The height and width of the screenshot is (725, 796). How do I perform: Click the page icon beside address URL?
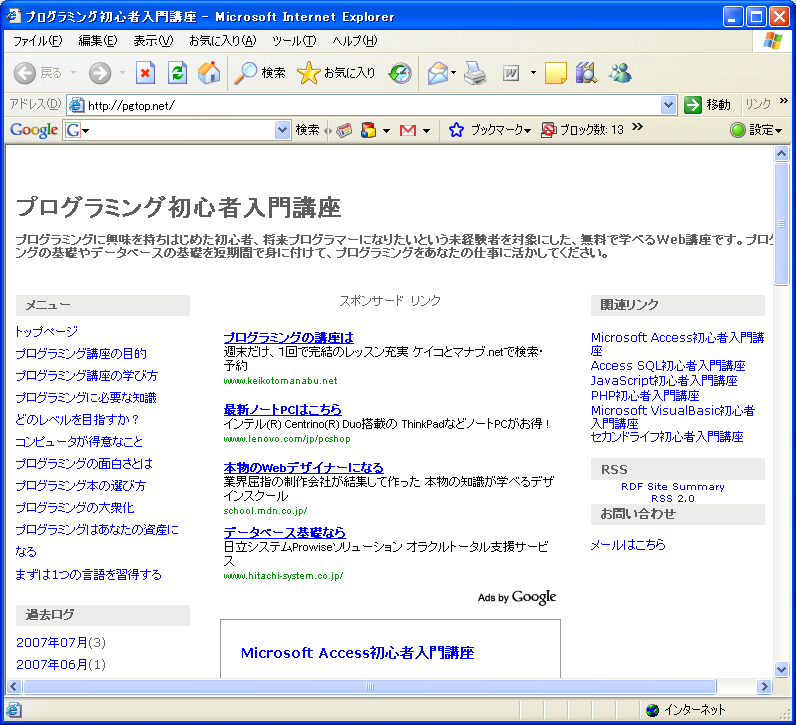tap(76, 105)
